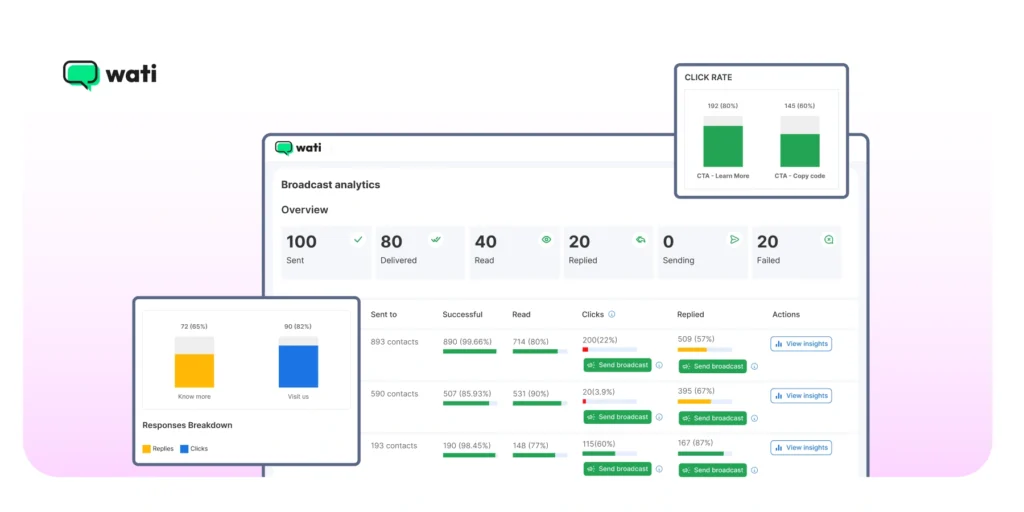The width and height of the screenshot is (1024, 512).
Task: Click the Read eye icon
Action: 546,240
